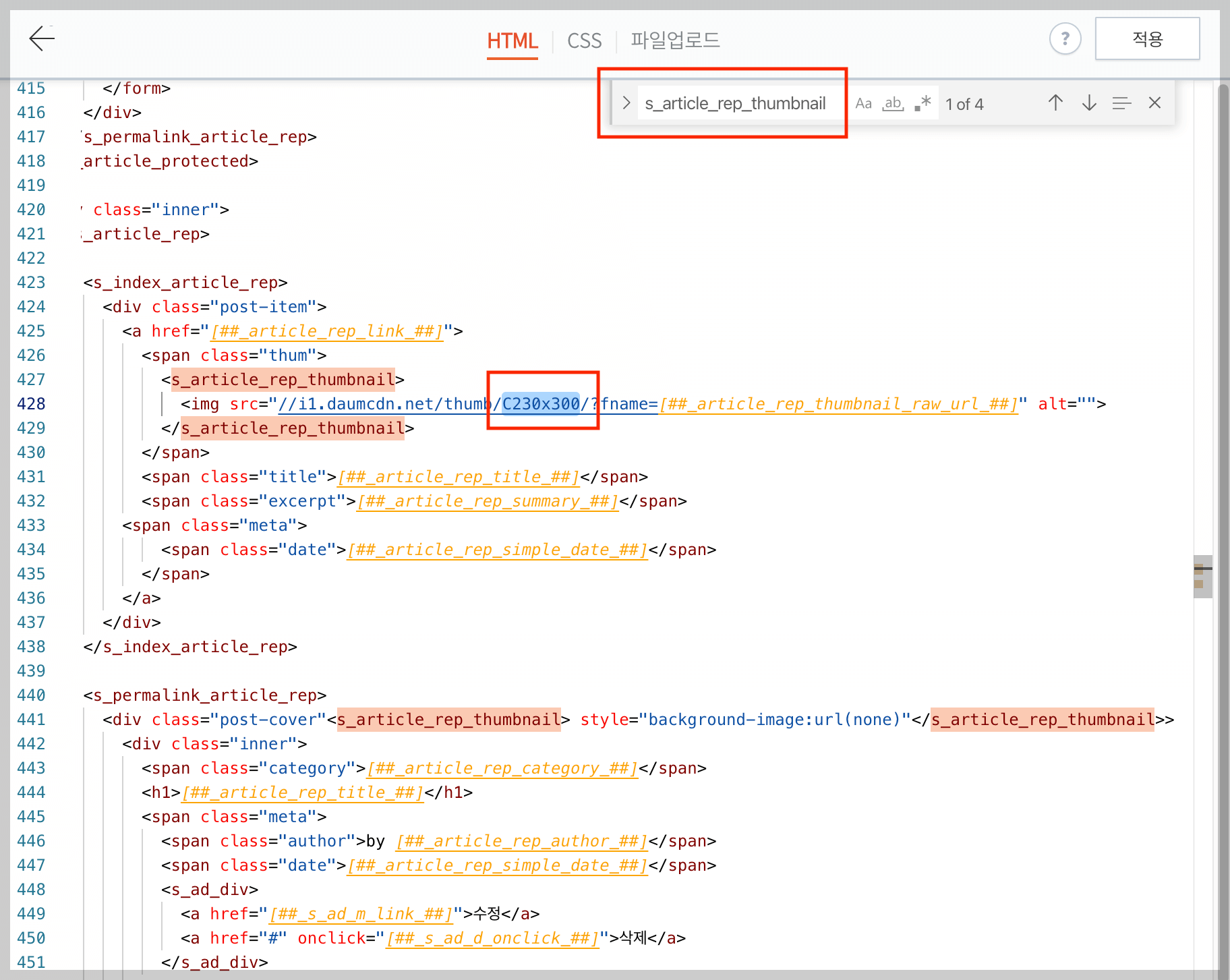Click the closing s_index_article_rep tag
Viewport: 1230px width, 980px height.
(190, 647)
